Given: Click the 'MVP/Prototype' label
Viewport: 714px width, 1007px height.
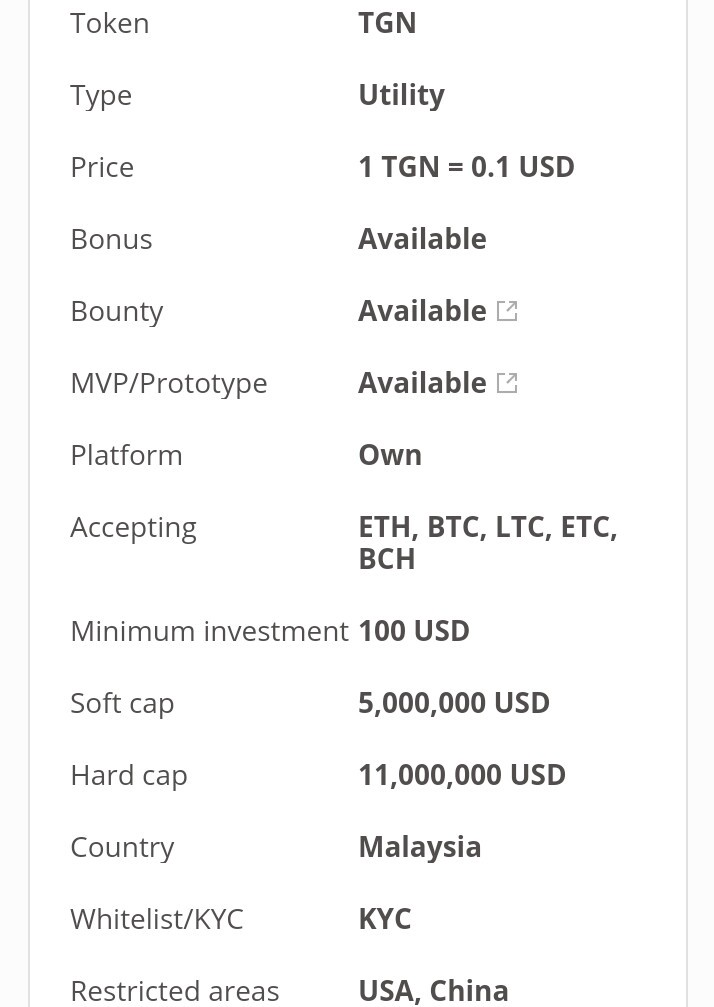Looking at the screenshot, I should 169,383.
